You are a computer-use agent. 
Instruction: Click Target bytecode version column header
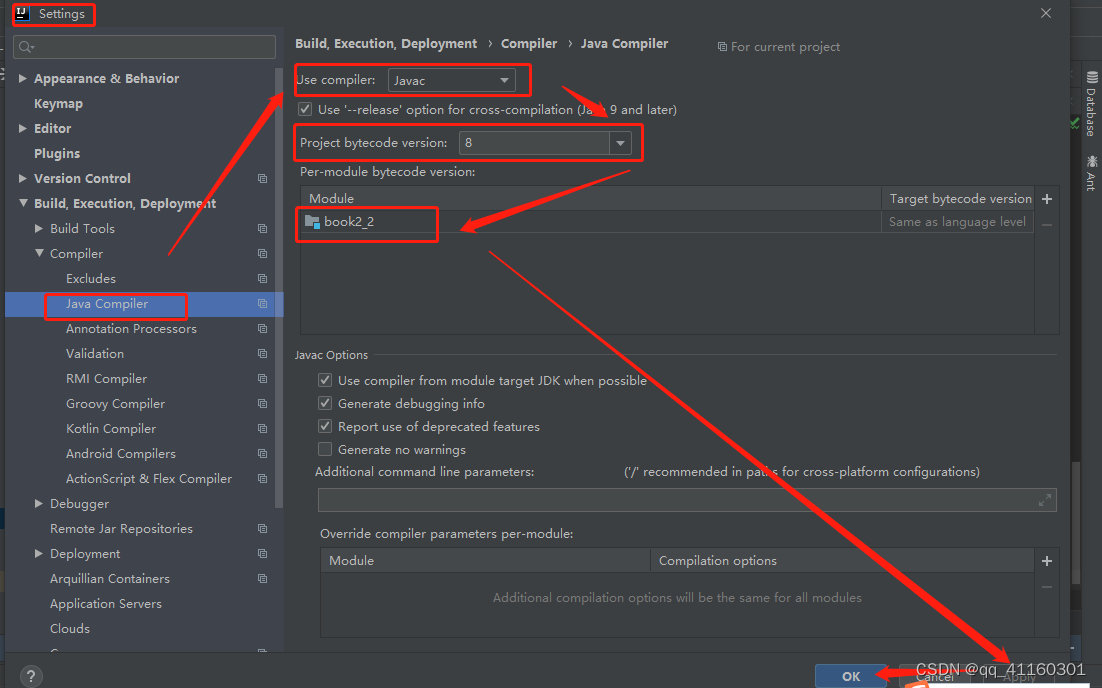(x=960, y=199)
